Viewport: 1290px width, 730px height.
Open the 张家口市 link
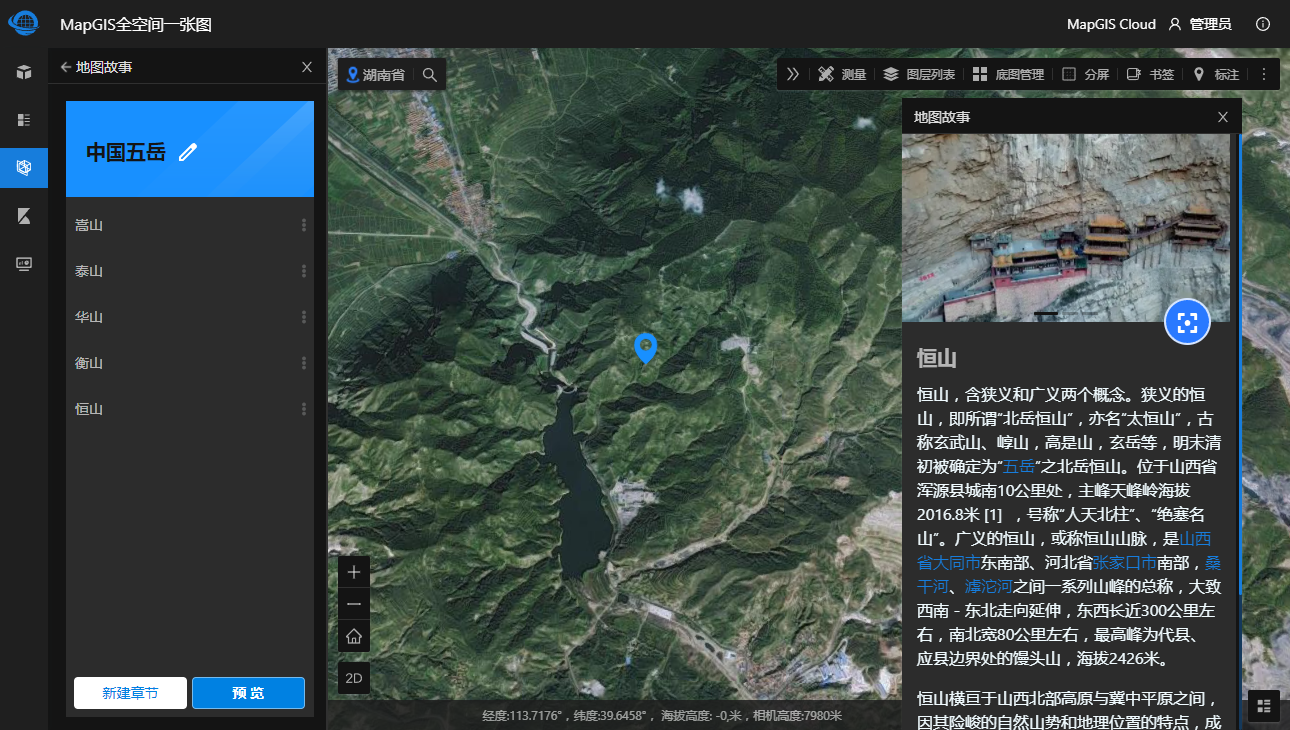[x=1124, y=562]
